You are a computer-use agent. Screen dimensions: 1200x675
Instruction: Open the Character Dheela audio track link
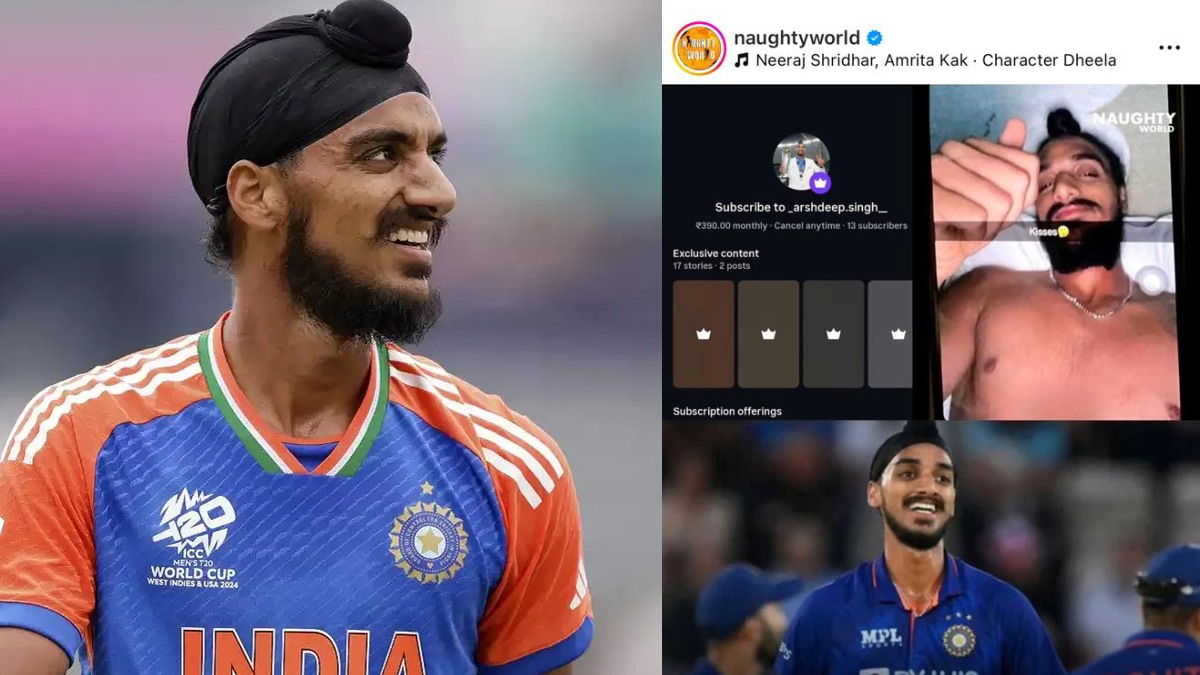click(1049, 60)
